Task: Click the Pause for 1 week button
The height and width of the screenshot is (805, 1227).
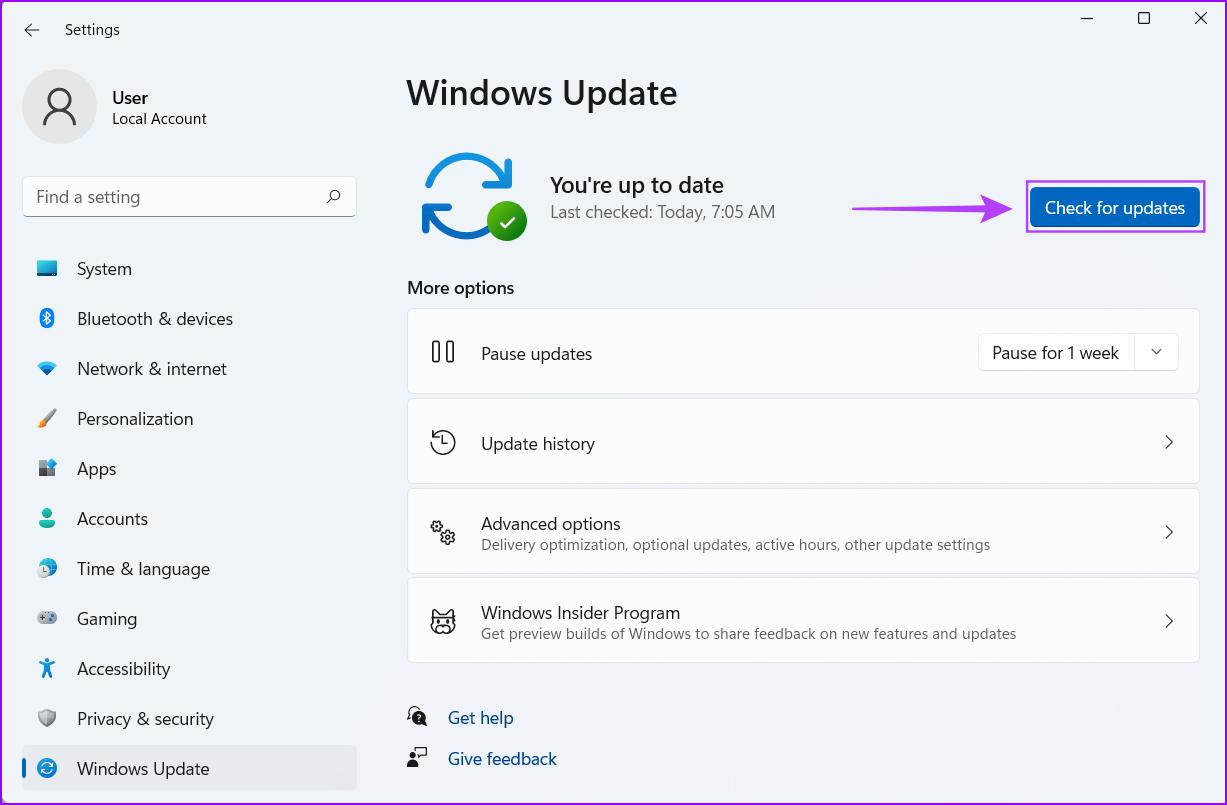Action: 1056,353
